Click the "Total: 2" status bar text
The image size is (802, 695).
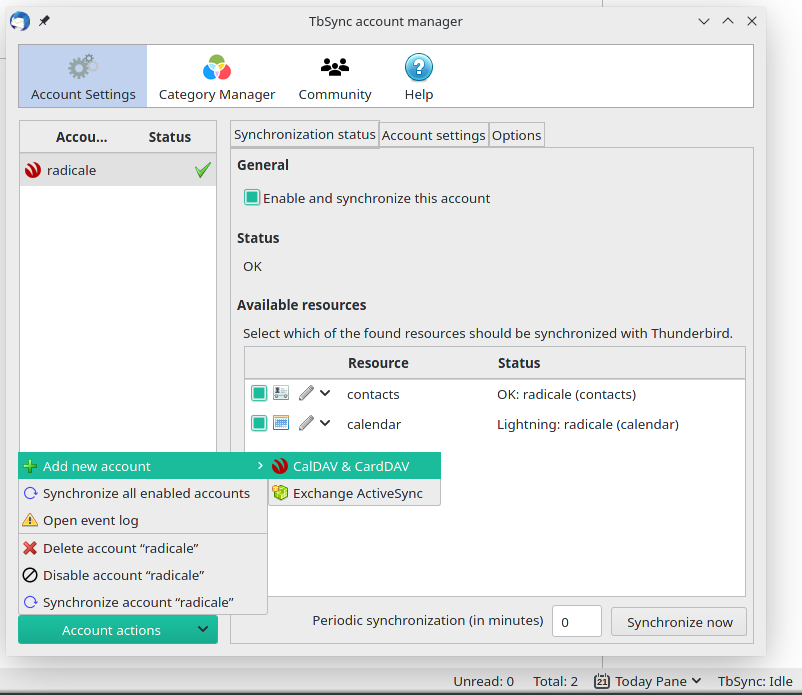click(555, 681)
